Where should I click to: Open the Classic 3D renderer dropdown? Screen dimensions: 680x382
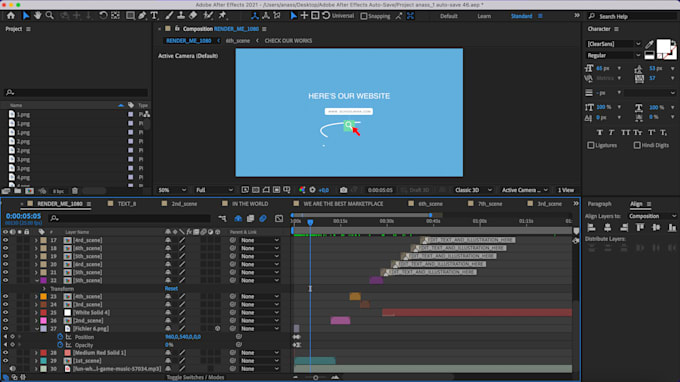(x=473, y=190)
